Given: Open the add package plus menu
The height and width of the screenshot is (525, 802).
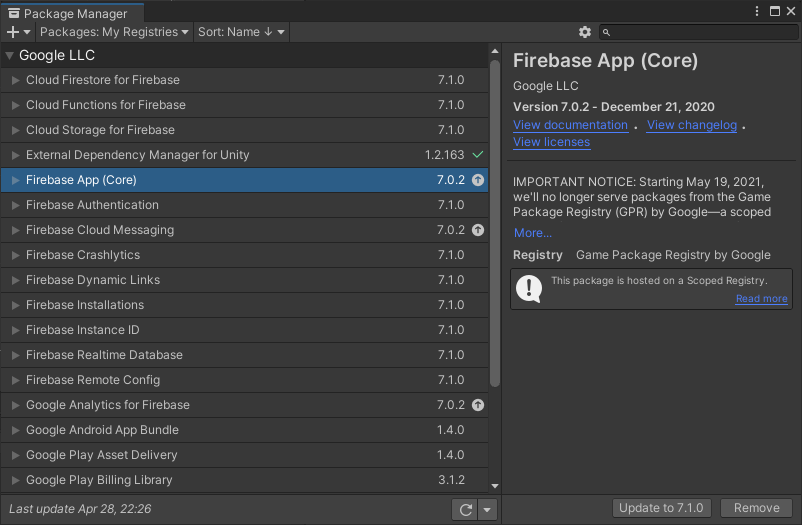Looking at the screenshot, I should coord(18,32).
